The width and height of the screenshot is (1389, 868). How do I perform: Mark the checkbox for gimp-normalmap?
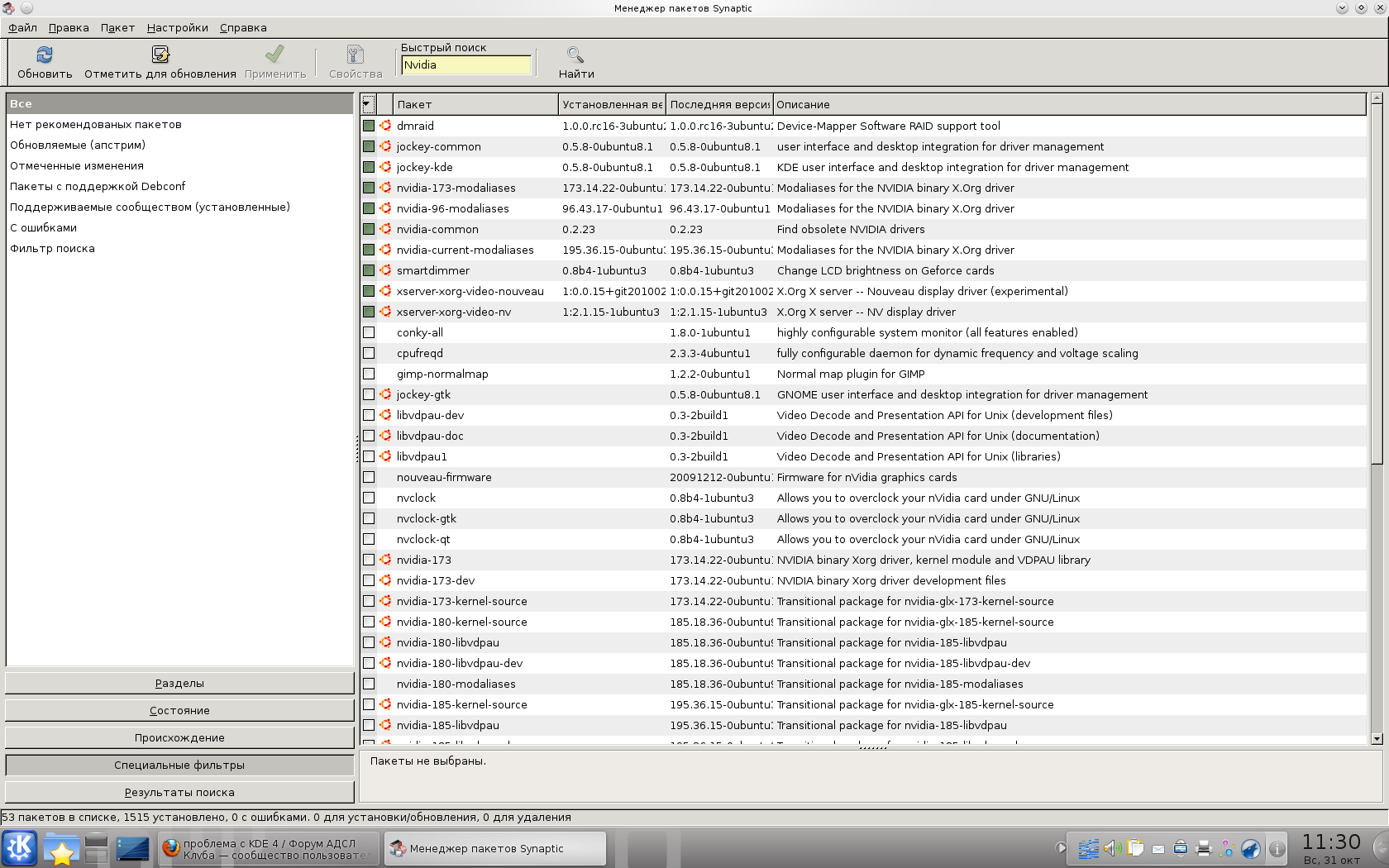tap(369, 374)
